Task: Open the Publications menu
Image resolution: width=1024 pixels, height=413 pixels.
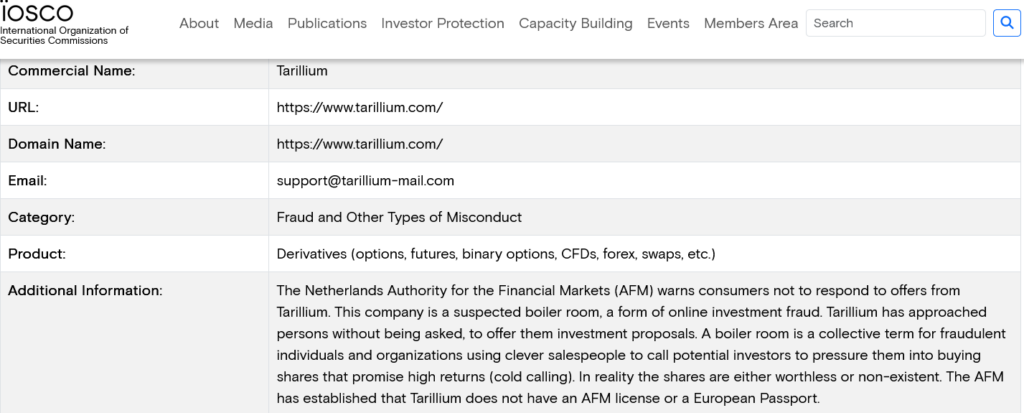Action: [327, 23]
